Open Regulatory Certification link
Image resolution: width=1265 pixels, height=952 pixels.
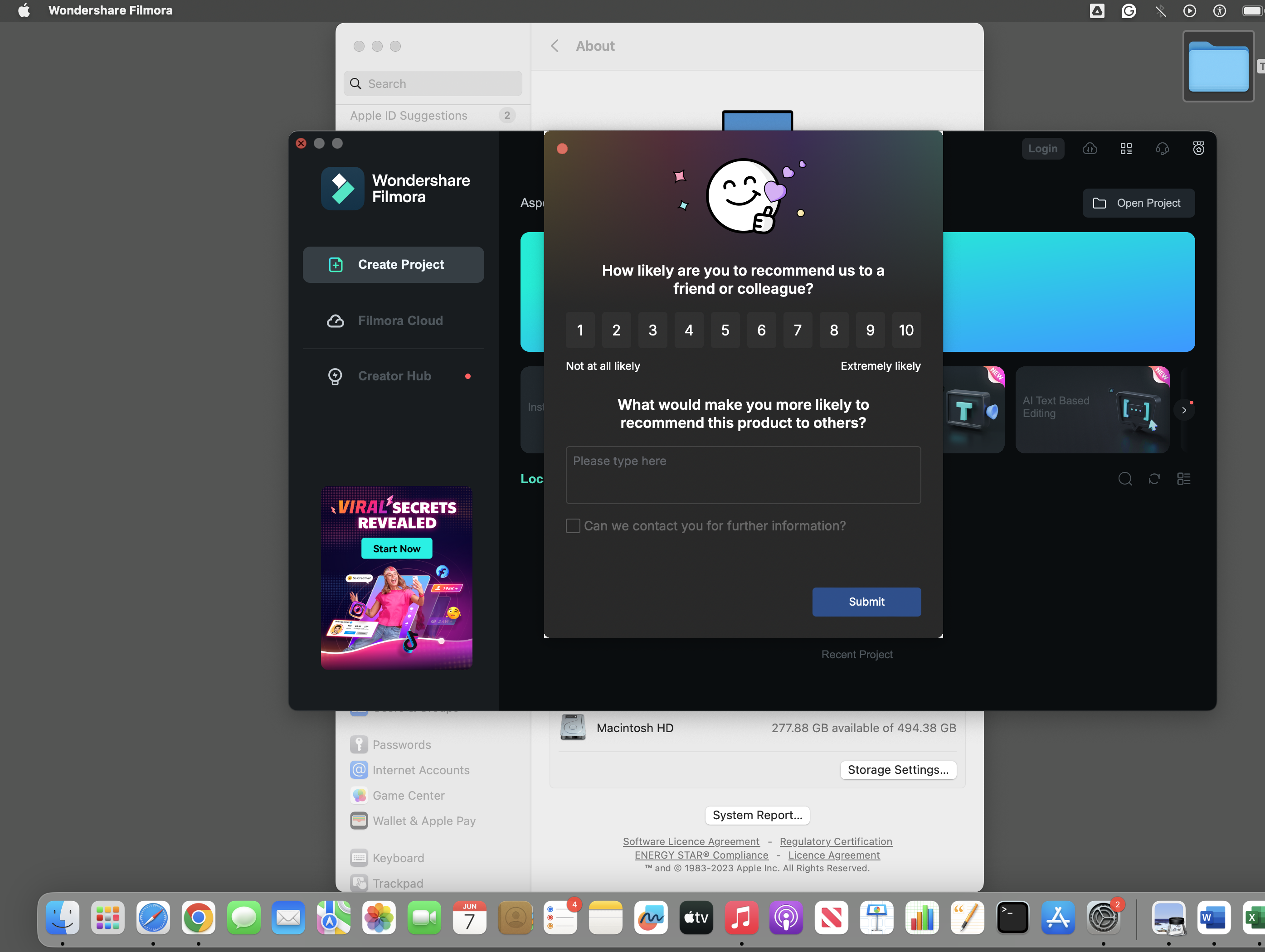(836, 841)
